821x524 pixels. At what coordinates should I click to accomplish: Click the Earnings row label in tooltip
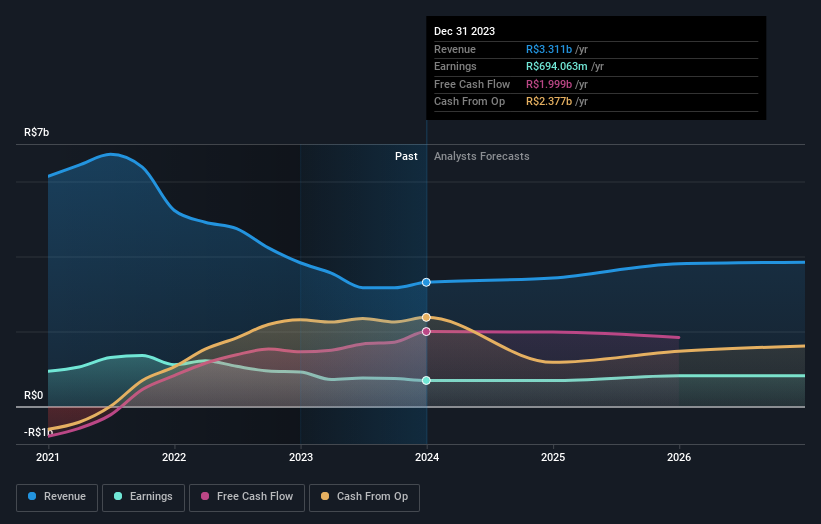[x=456, y=66]
